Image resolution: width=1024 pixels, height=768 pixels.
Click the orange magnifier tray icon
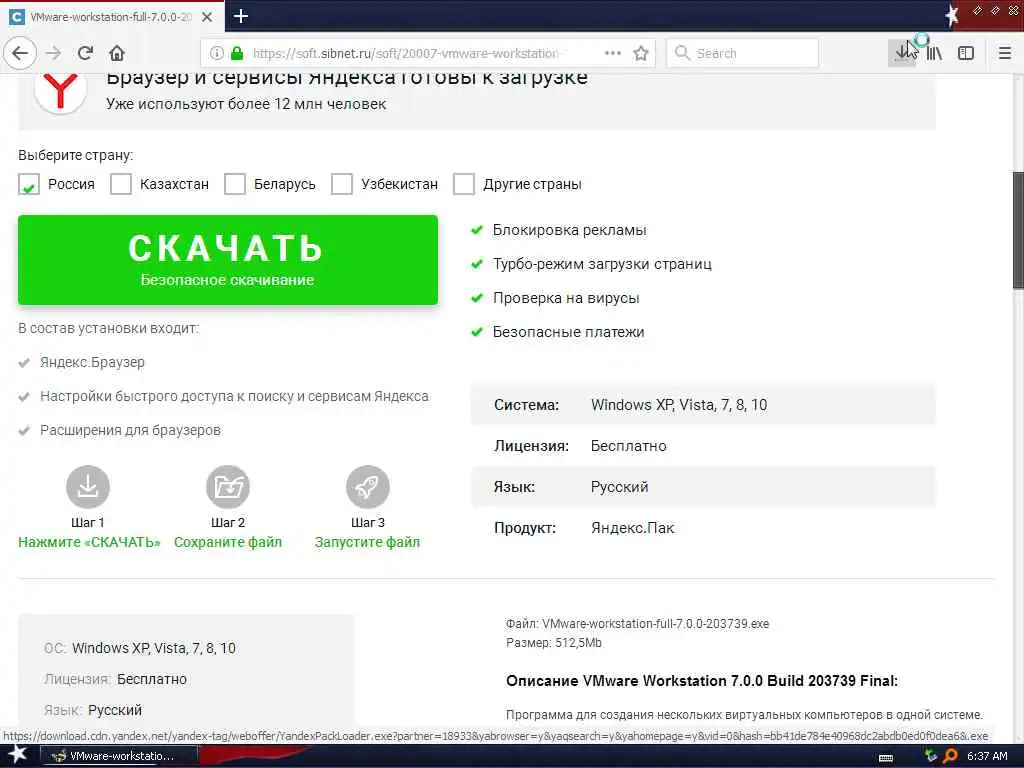(950, 756)
